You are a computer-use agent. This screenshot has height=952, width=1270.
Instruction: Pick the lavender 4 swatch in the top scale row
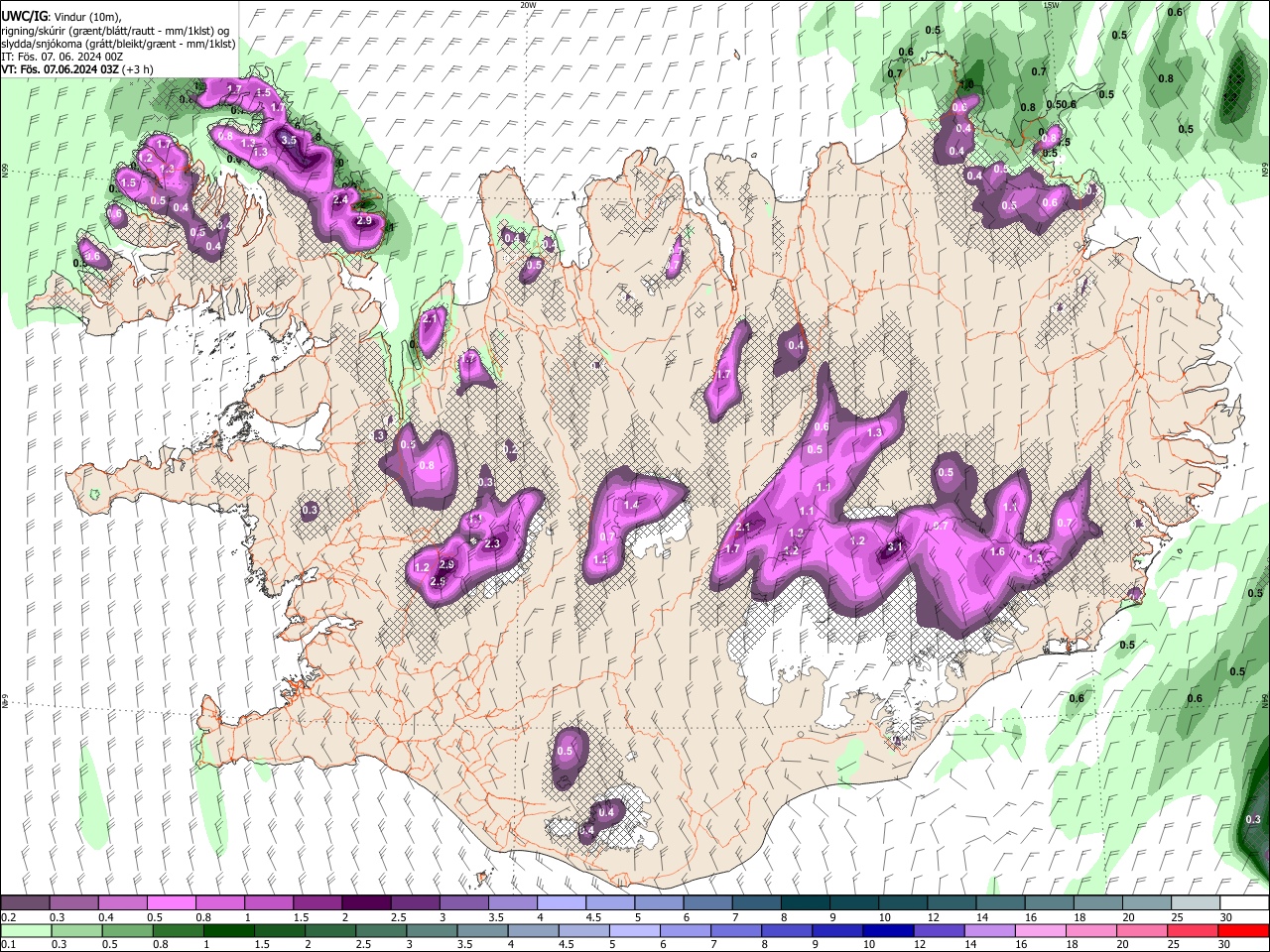click(x=561, y=903)
